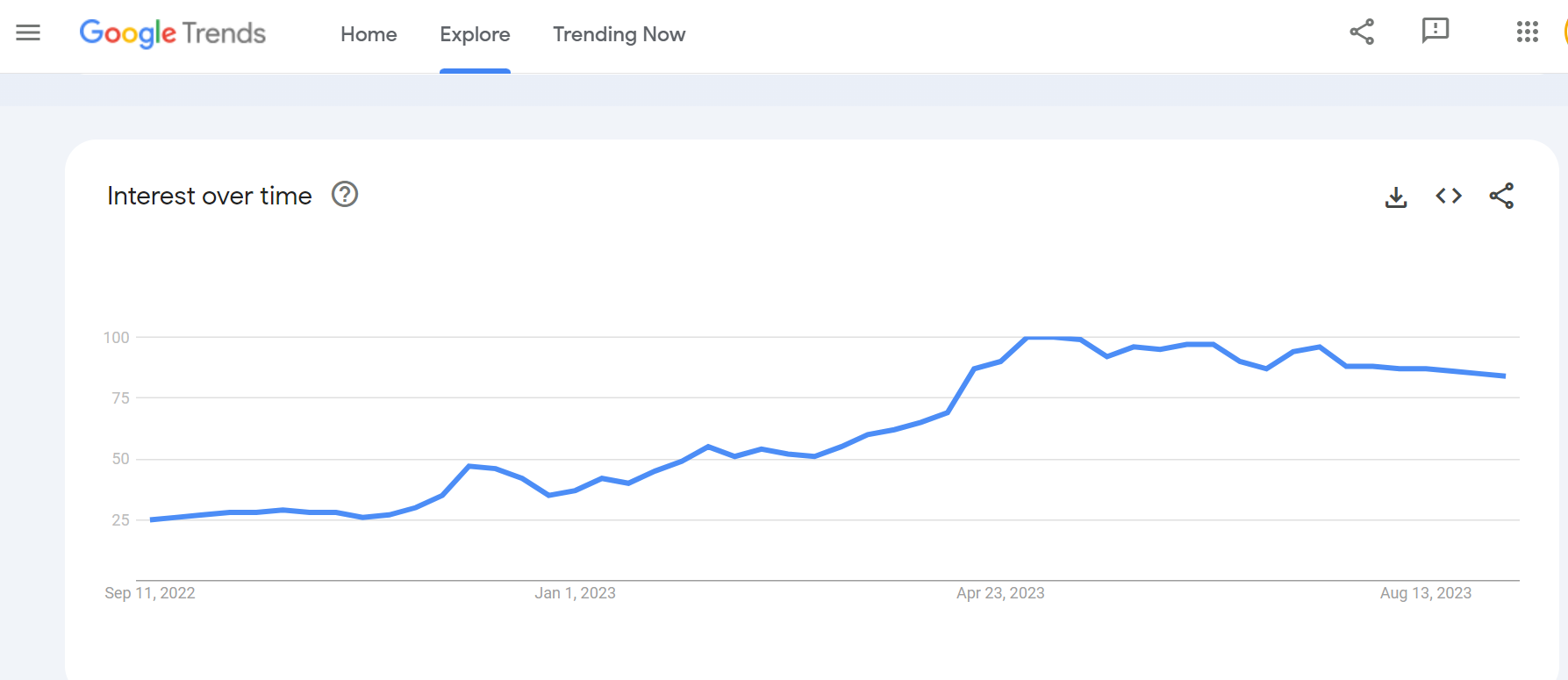Click the Google Trends logo

(x=173, y=33)
